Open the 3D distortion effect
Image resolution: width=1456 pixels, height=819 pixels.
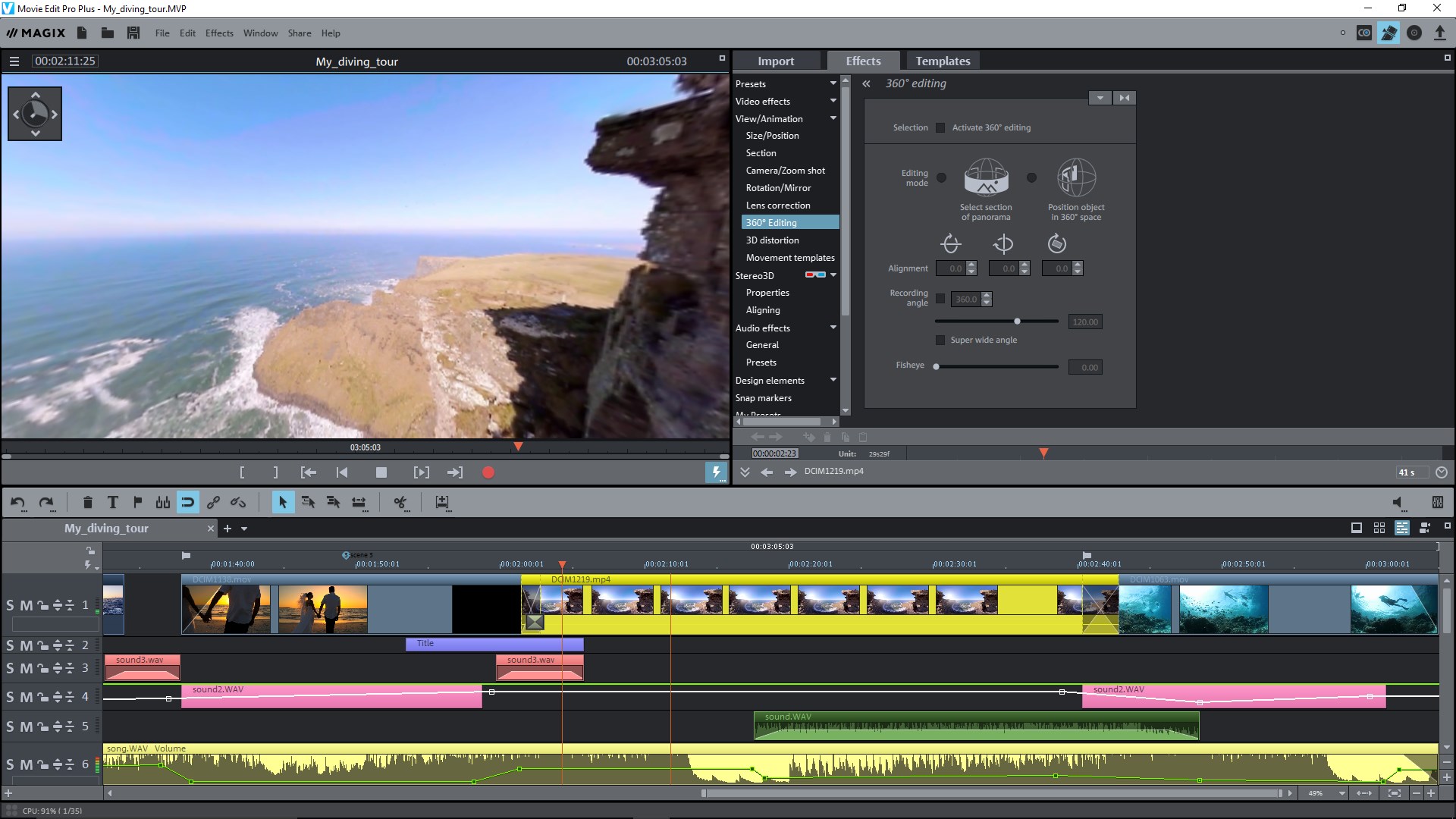[x=772, y=240]
